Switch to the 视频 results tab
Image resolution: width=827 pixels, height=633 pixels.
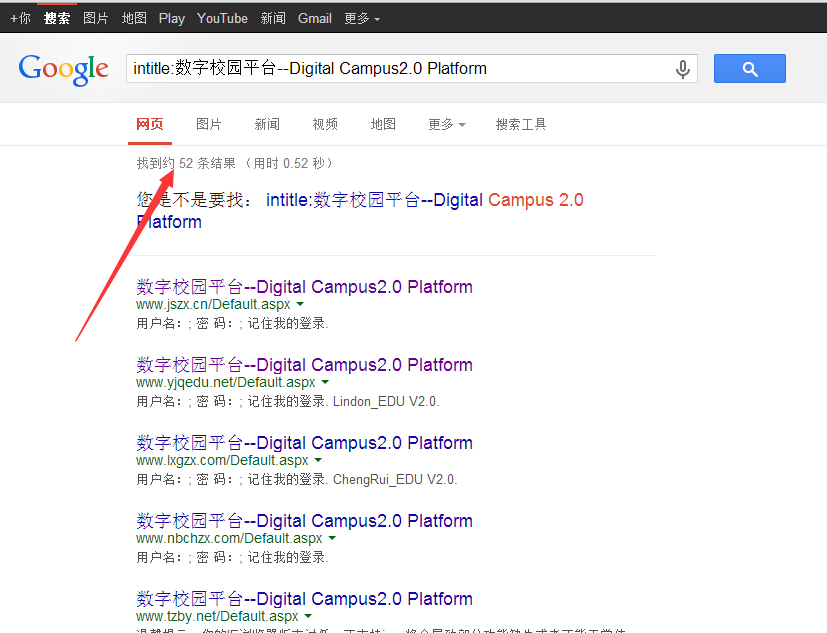coord(325,124)
